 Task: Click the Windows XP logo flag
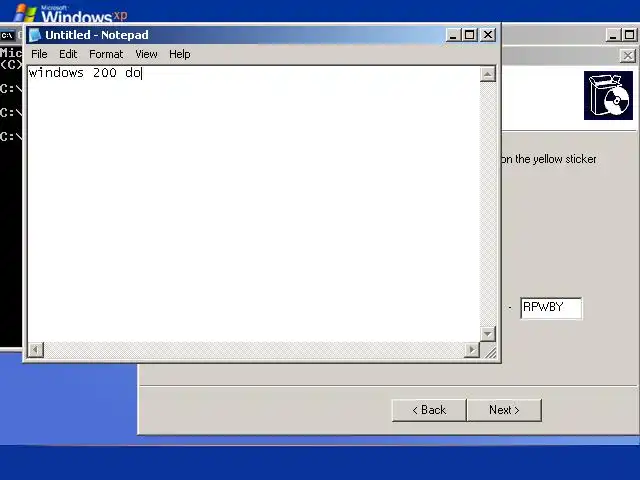(x=25, y=13)
